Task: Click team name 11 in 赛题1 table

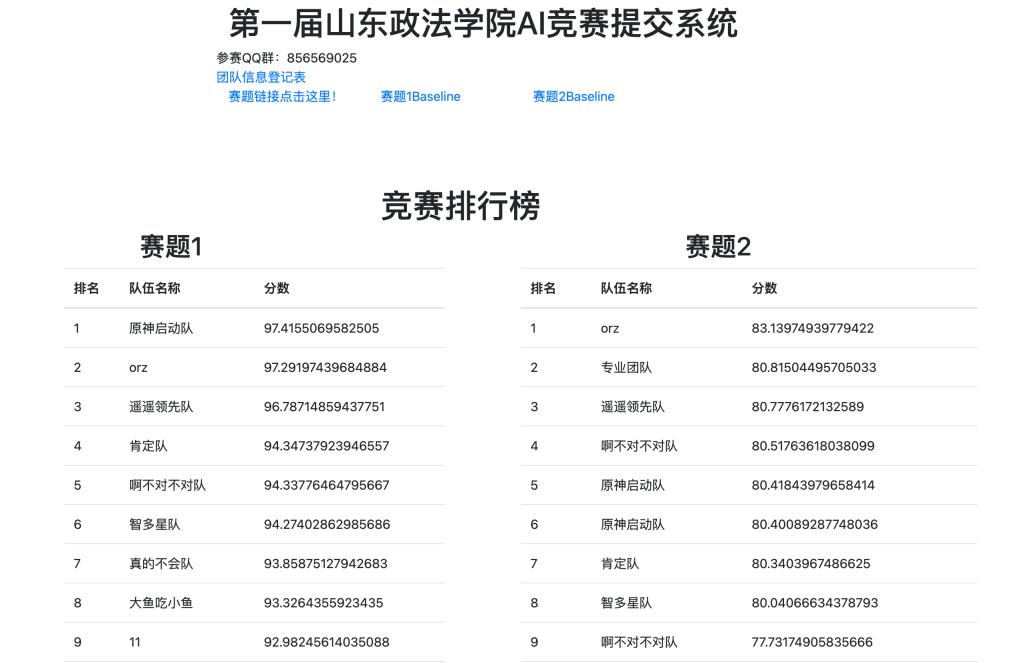Action: [135, 642]
